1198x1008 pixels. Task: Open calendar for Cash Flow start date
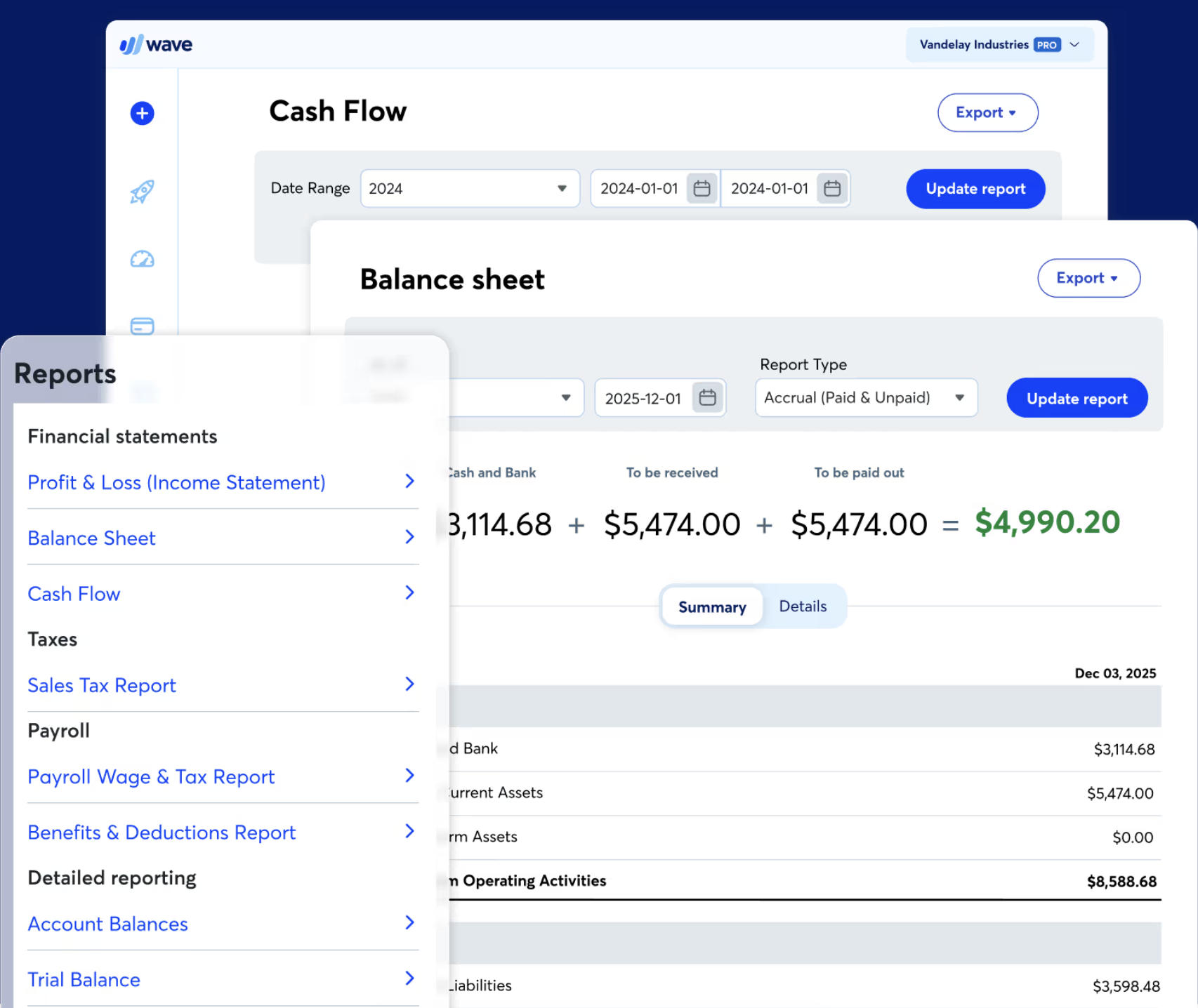pyautogui.click(x=702, y=188)
